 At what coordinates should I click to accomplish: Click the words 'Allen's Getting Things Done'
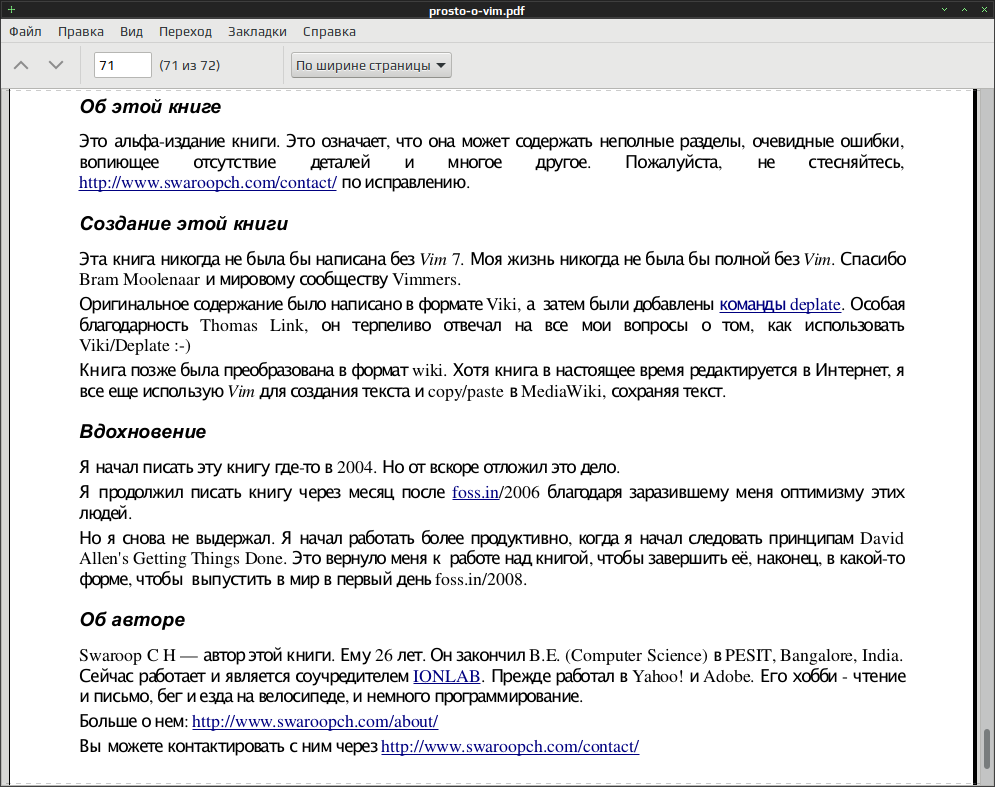(181, 559)
